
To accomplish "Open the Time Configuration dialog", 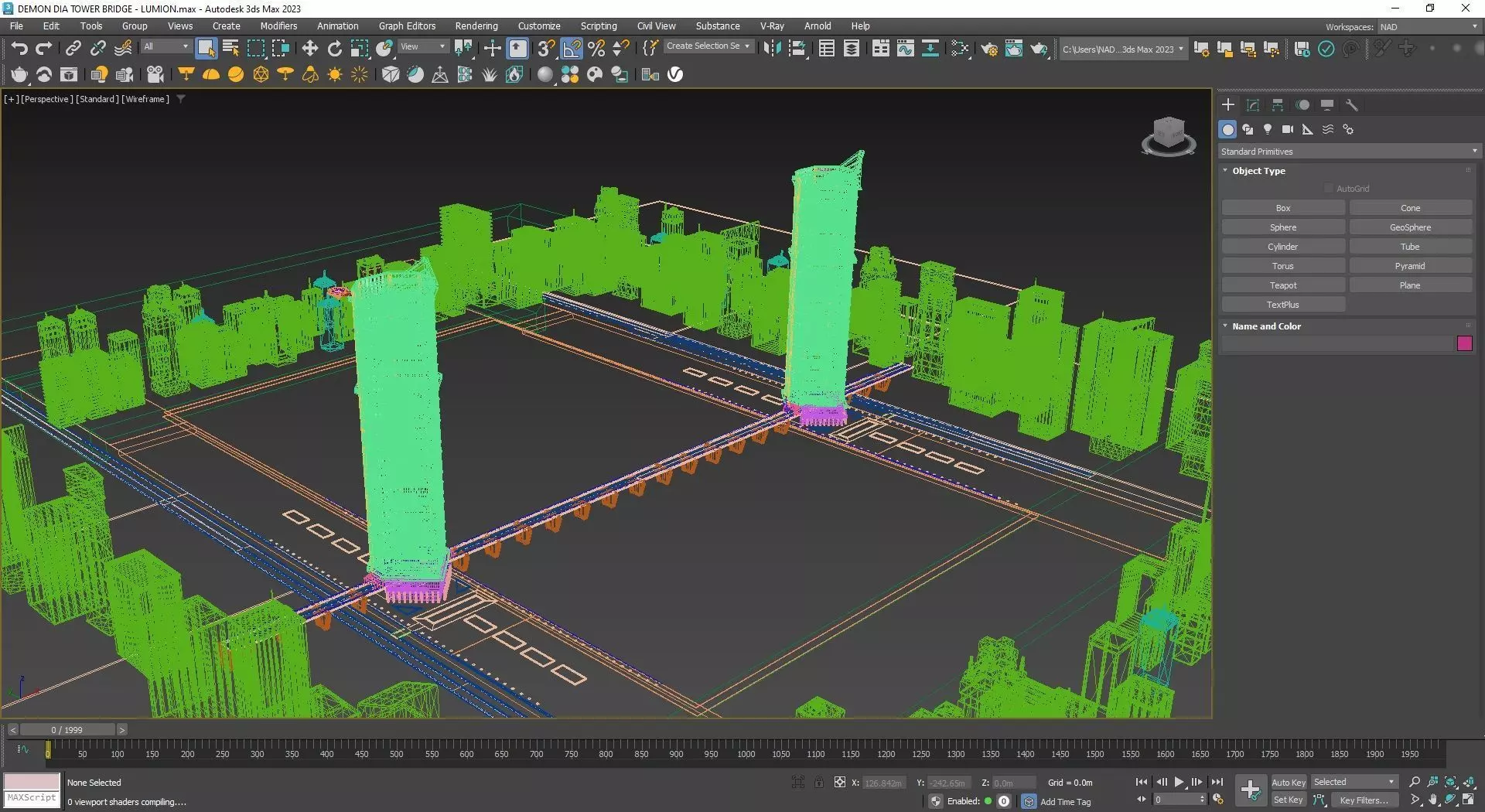I will [1218, 800].
